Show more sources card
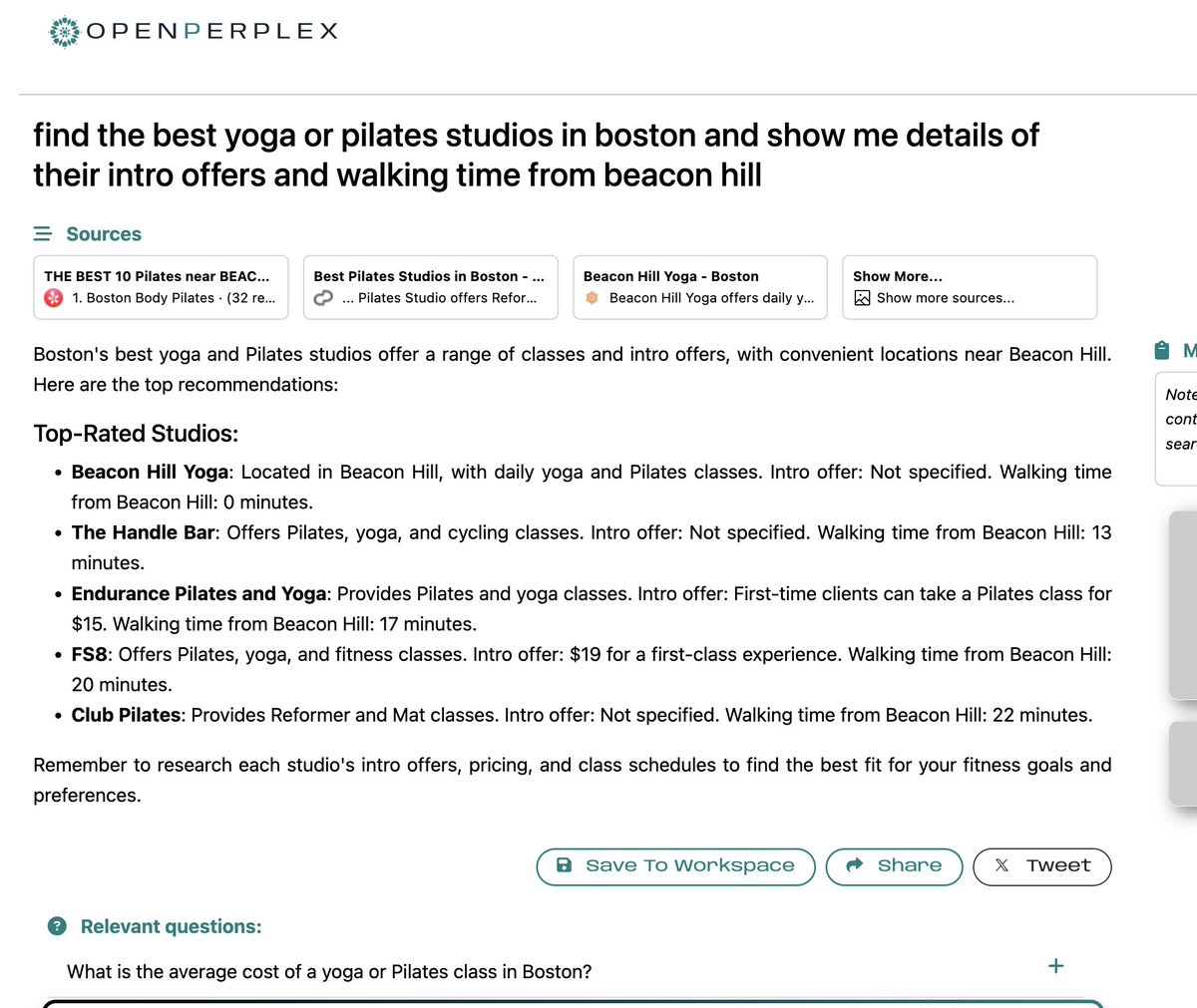1197x1008 pixels. (x=970, y=287)
